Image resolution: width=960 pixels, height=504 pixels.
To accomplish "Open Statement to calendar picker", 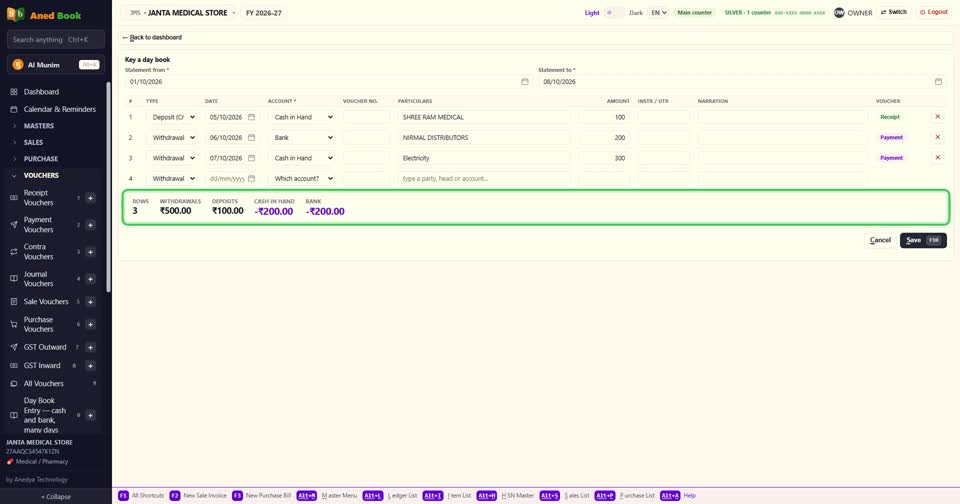I will 938,81.
